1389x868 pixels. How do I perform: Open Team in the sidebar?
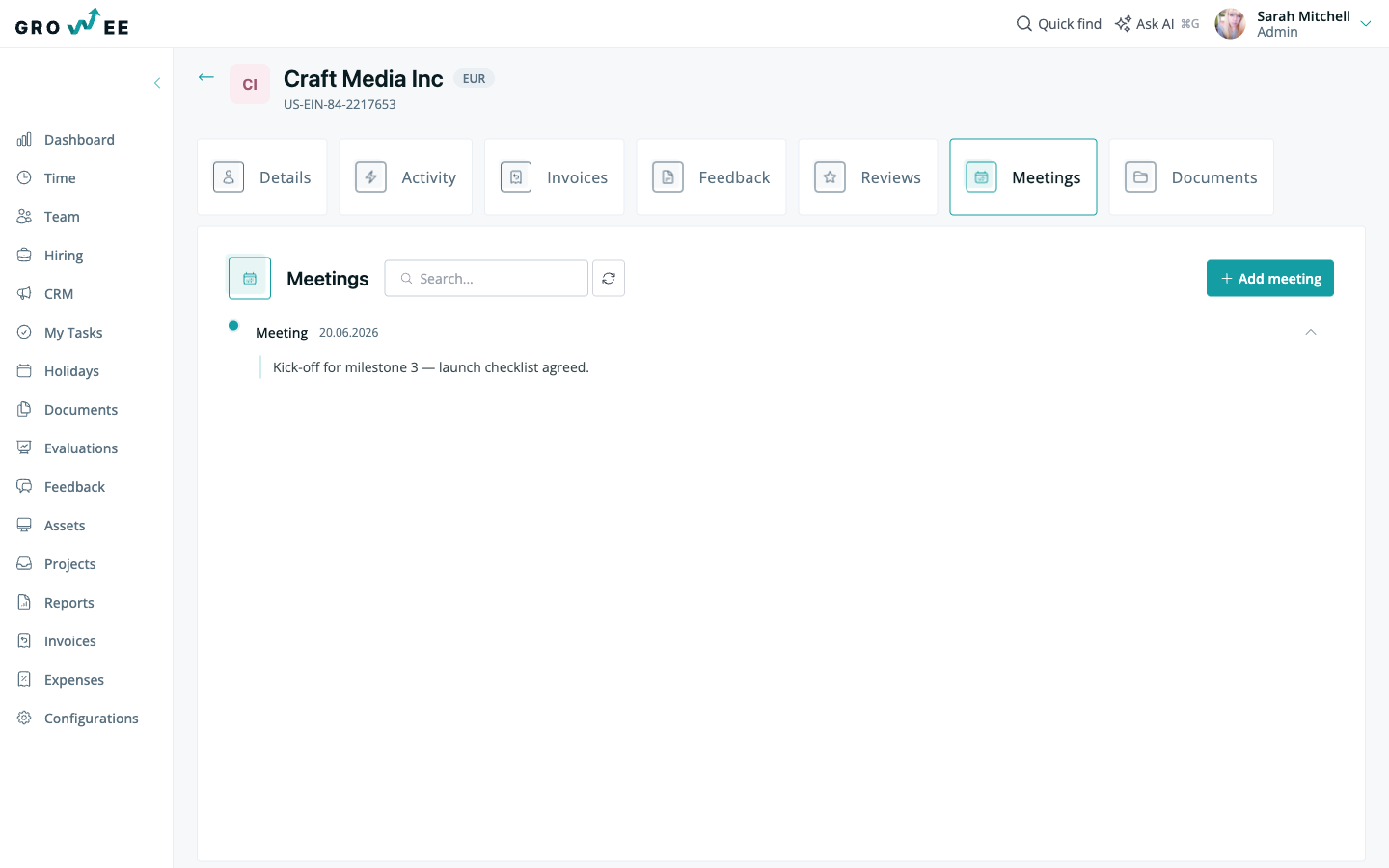[62, 217]
